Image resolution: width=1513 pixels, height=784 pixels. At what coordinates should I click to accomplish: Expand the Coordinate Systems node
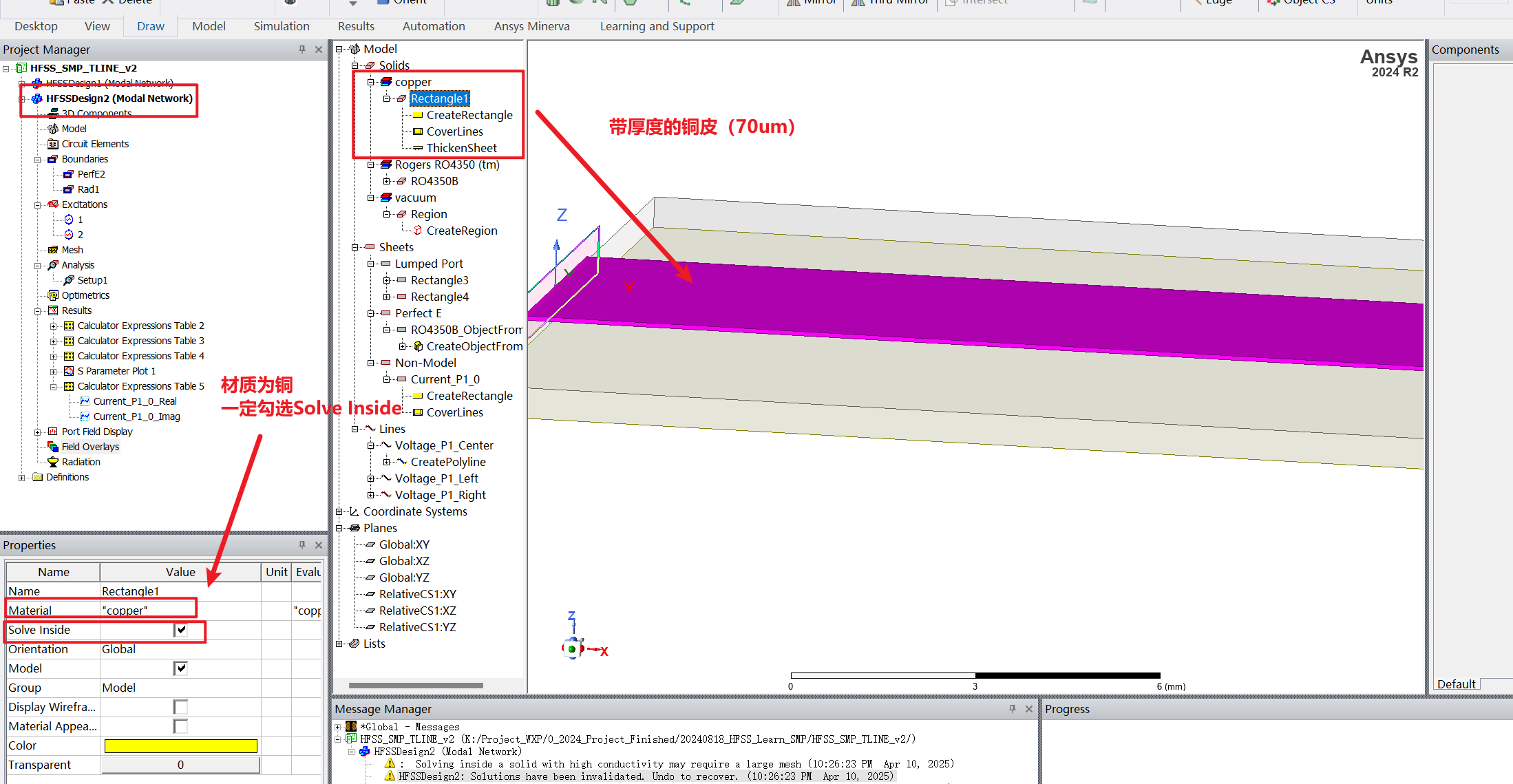339,511
